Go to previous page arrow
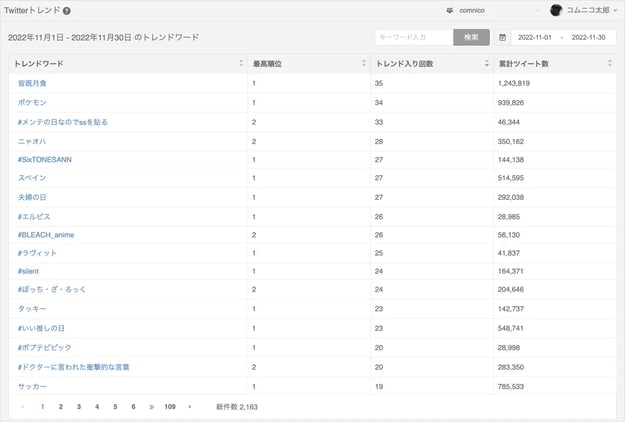Viewport: 625px width, 422px height. point(23,406)
